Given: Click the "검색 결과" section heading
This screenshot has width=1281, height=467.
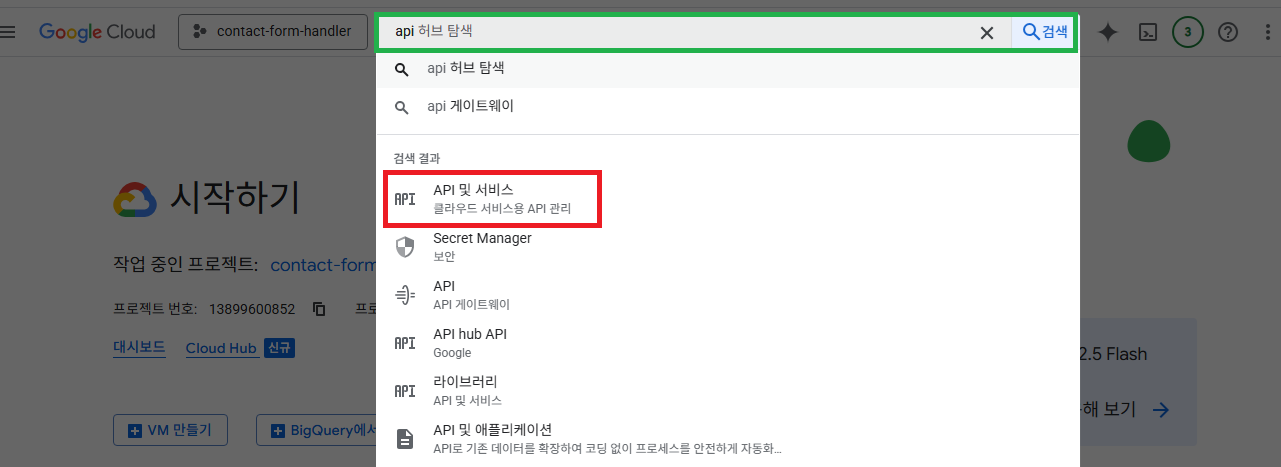Looking at the screenshot, I should pos(416,158).
